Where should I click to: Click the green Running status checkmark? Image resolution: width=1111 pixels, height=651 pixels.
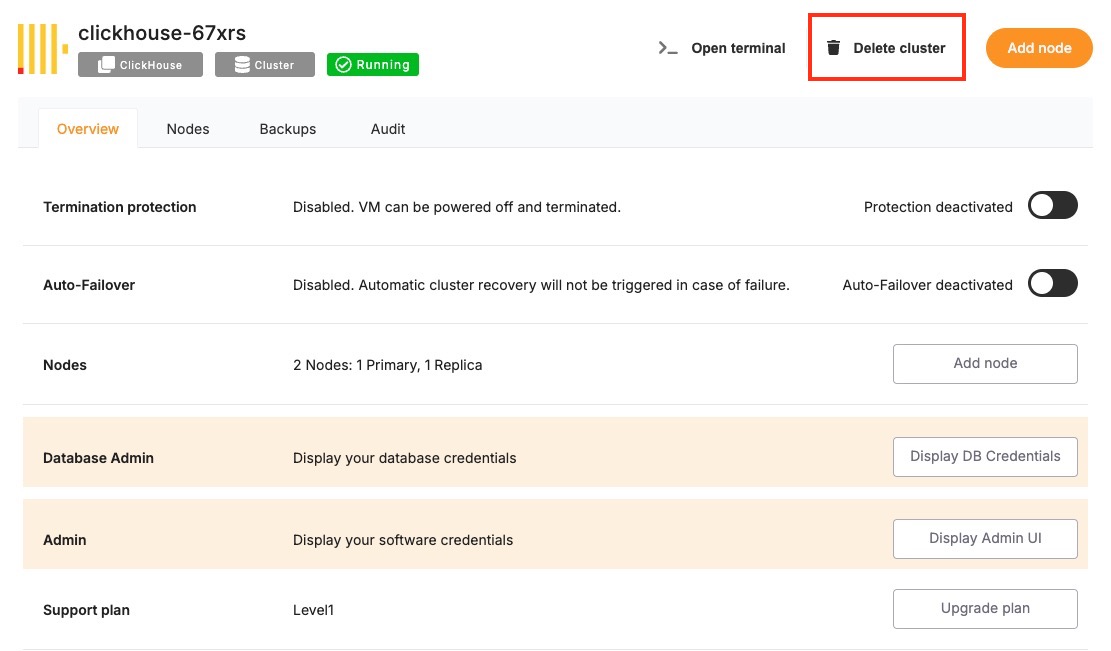tap(343, 65)
